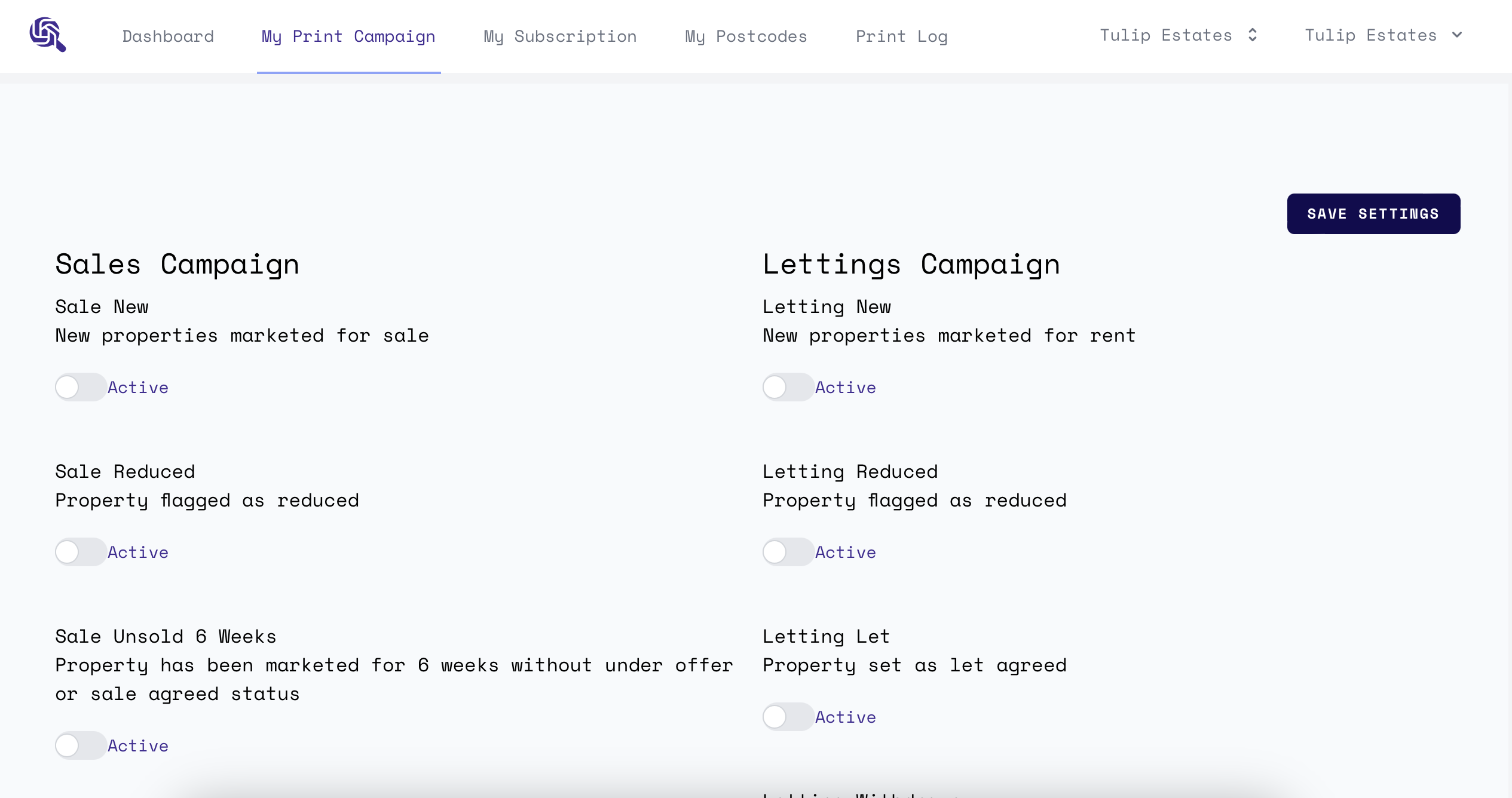Viewport: 1512px width, 798px height.
Task: Open the My Subscription tab
Action: (x=560, y=36)
